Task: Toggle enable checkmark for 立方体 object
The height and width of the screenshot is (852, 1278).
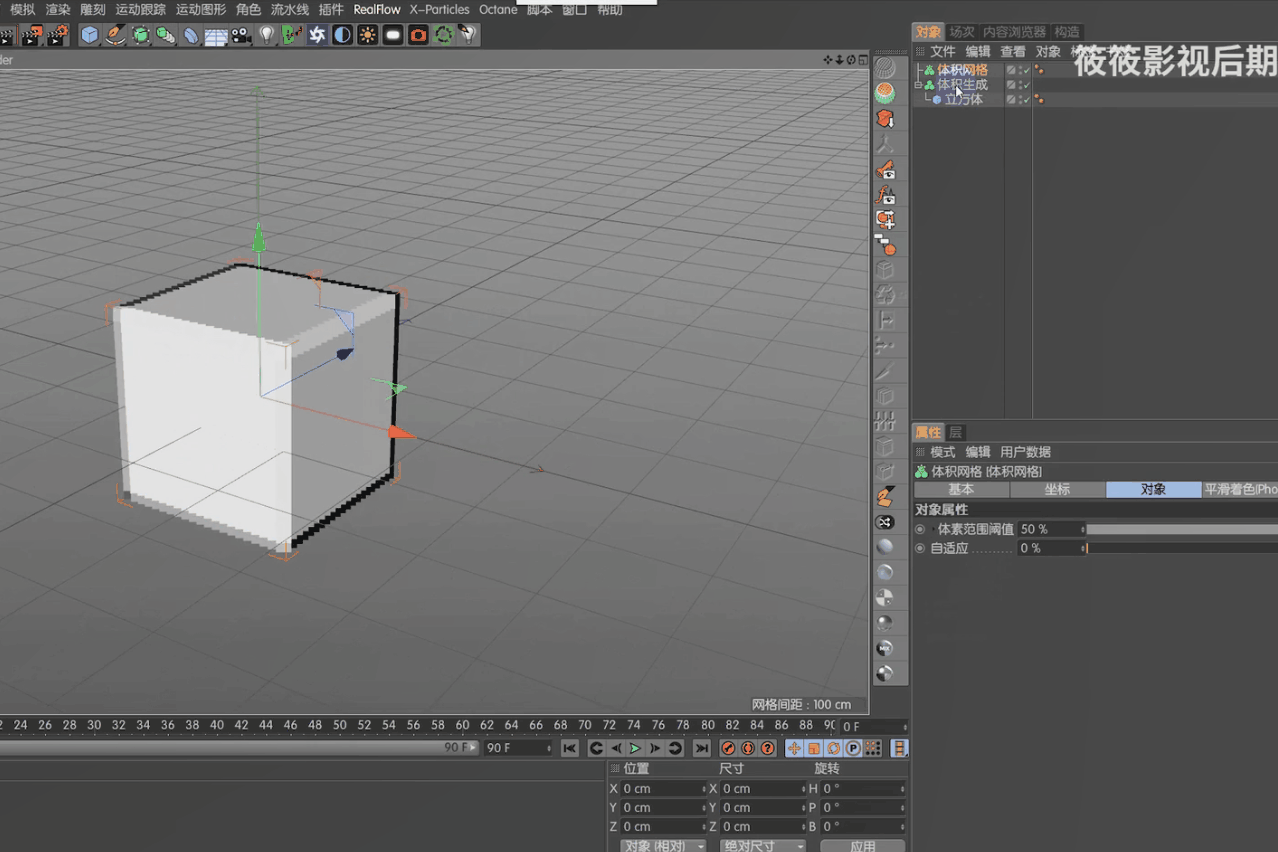Action: (x=1025, y=99)
